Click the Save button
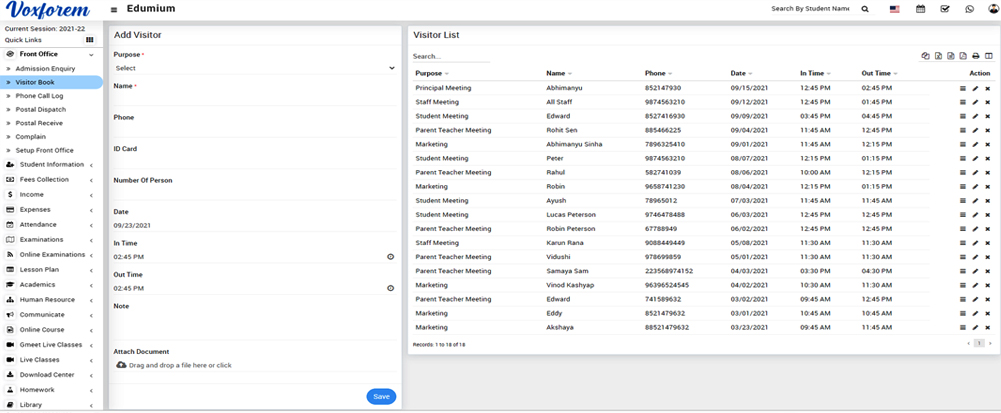The height and width of the screenshot is (413, 1001). point(380,397)
